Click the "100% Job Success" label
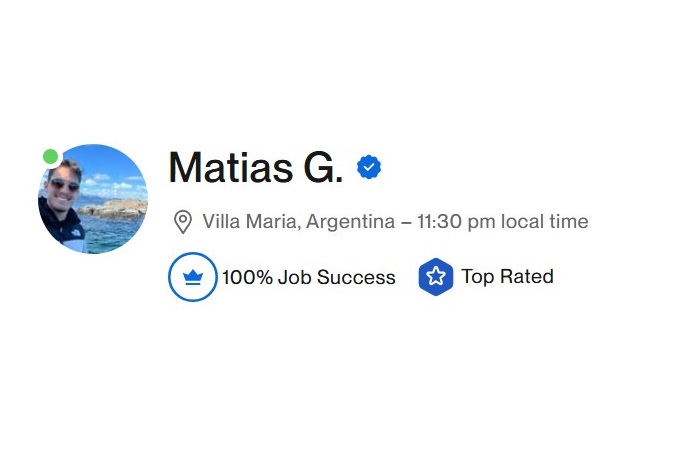This screenshot has width=689, height=450. (x=308, y=278)
